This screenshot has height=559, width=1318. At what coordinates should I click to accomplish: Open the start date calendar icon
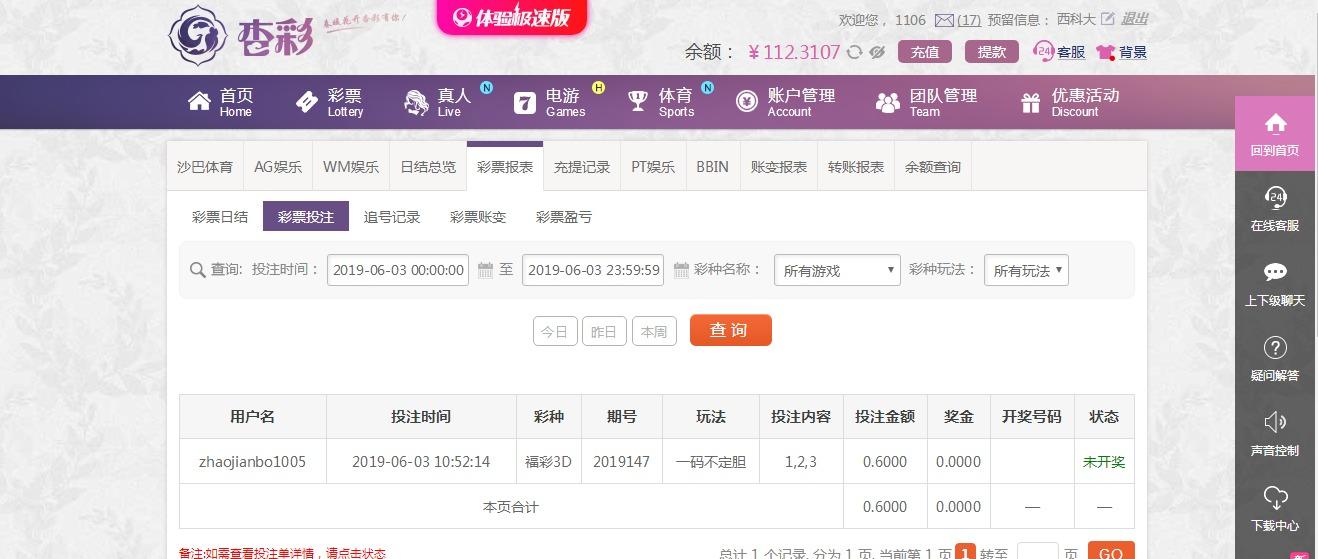coord(486,270)
